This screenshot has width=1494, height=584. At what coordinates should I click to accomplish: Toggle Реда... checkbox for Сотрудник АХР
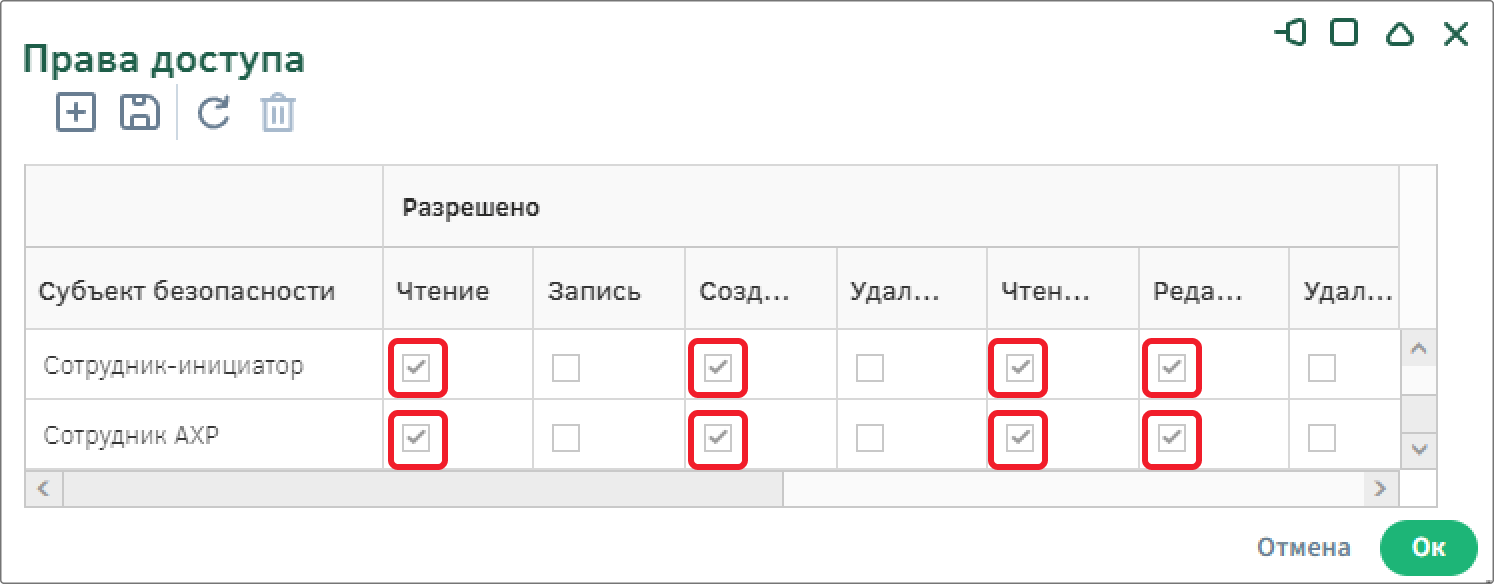[x=1172, y=438]
